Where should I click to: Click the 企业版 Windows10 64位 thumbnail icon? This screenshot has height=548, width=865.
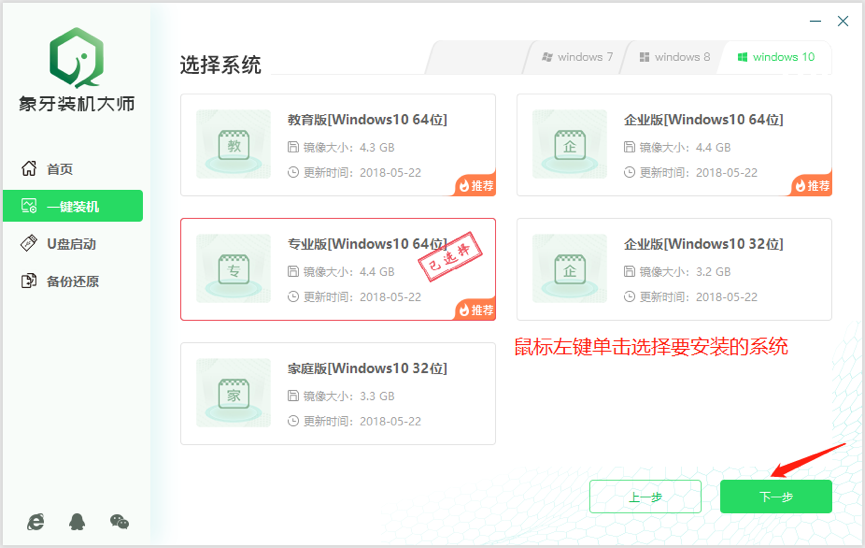tap(569, 145)
